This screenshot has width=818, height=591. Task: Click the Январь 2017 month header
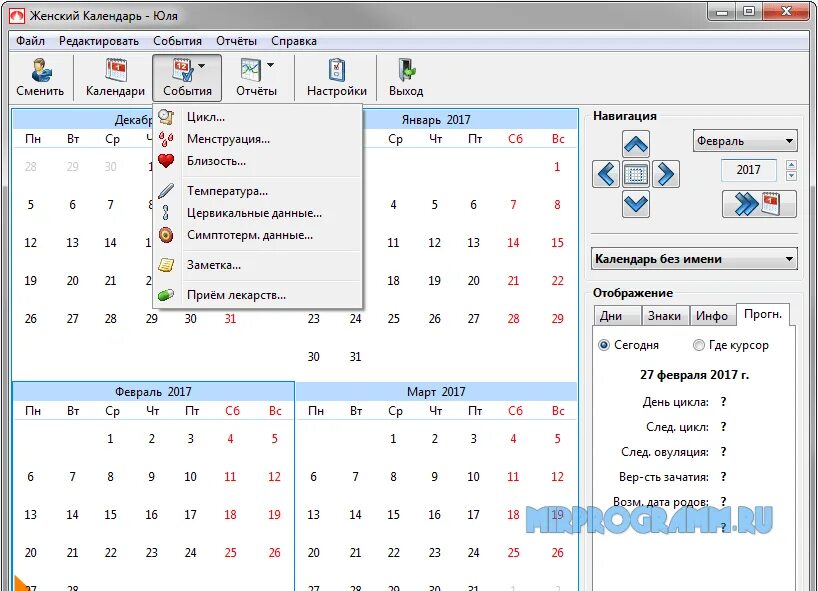436,120
